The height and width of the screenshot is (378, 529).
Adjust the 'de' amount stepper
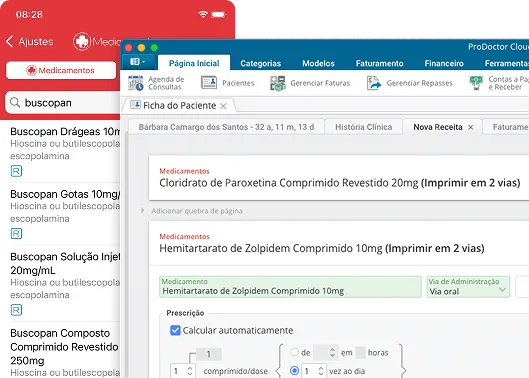[332, 352]
